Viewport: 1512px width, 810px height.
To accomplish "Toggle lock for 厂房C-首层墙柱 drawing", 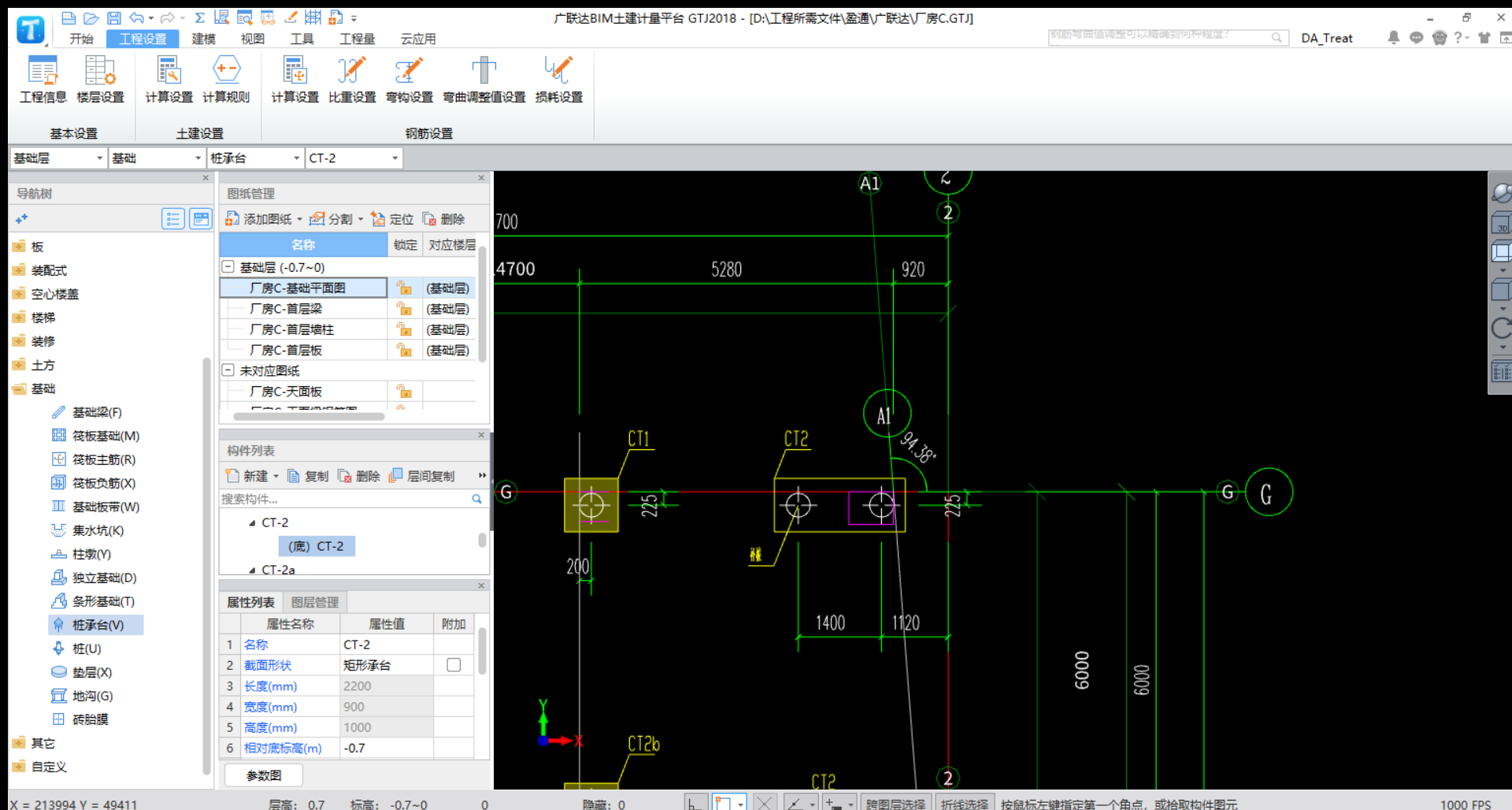I will 404,329.
